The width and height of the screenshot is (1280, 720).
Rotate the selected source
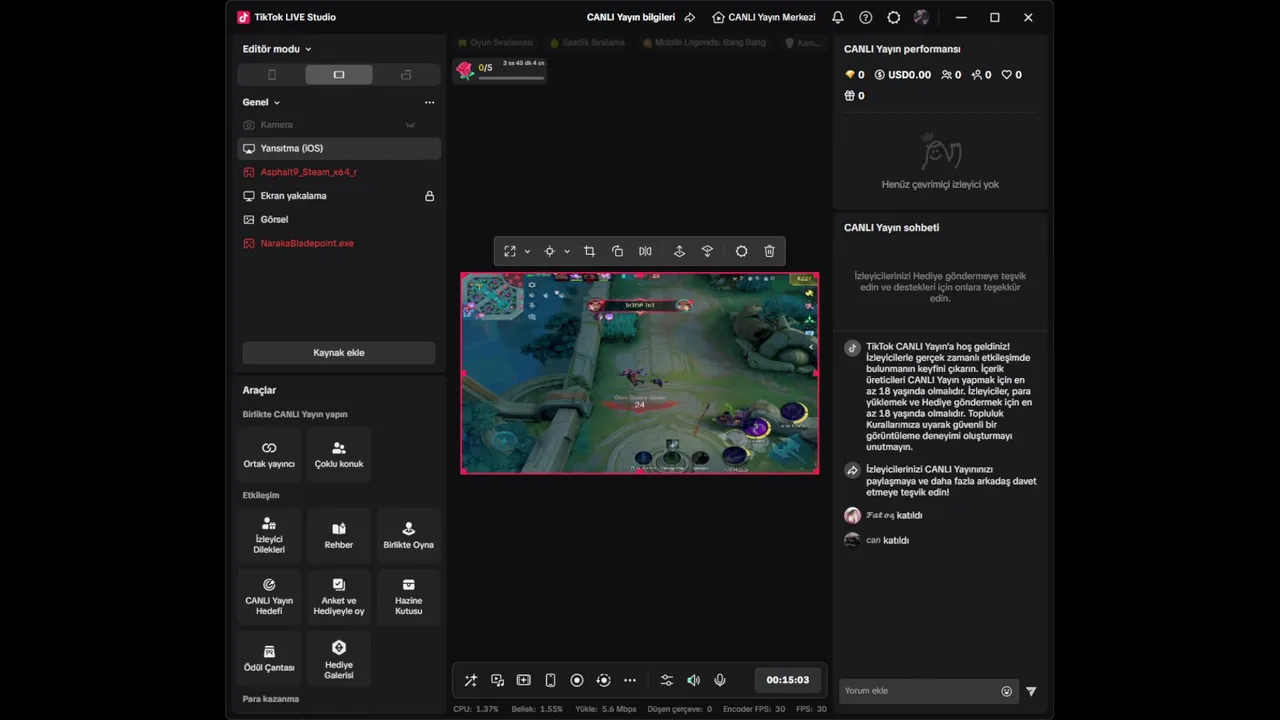(617, 251)
